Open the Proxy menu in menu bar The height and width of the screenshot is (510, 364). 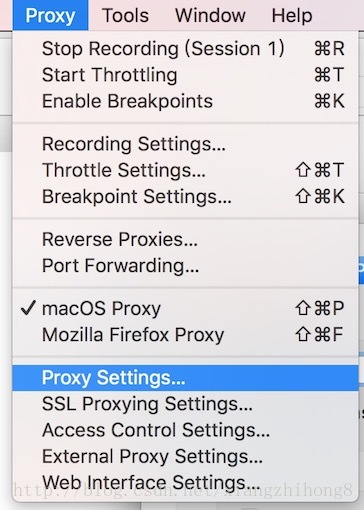[x=50, y=15]
